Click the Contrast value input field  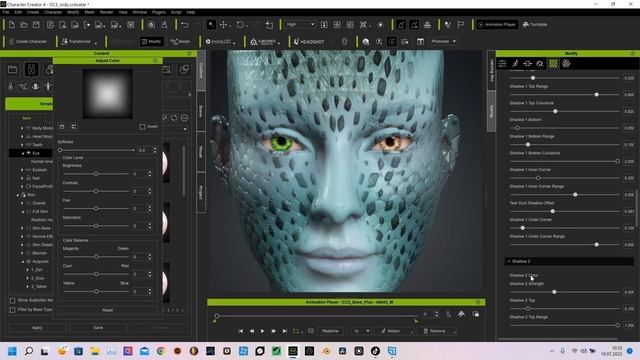pyautogui.click(x=139, y=191)
